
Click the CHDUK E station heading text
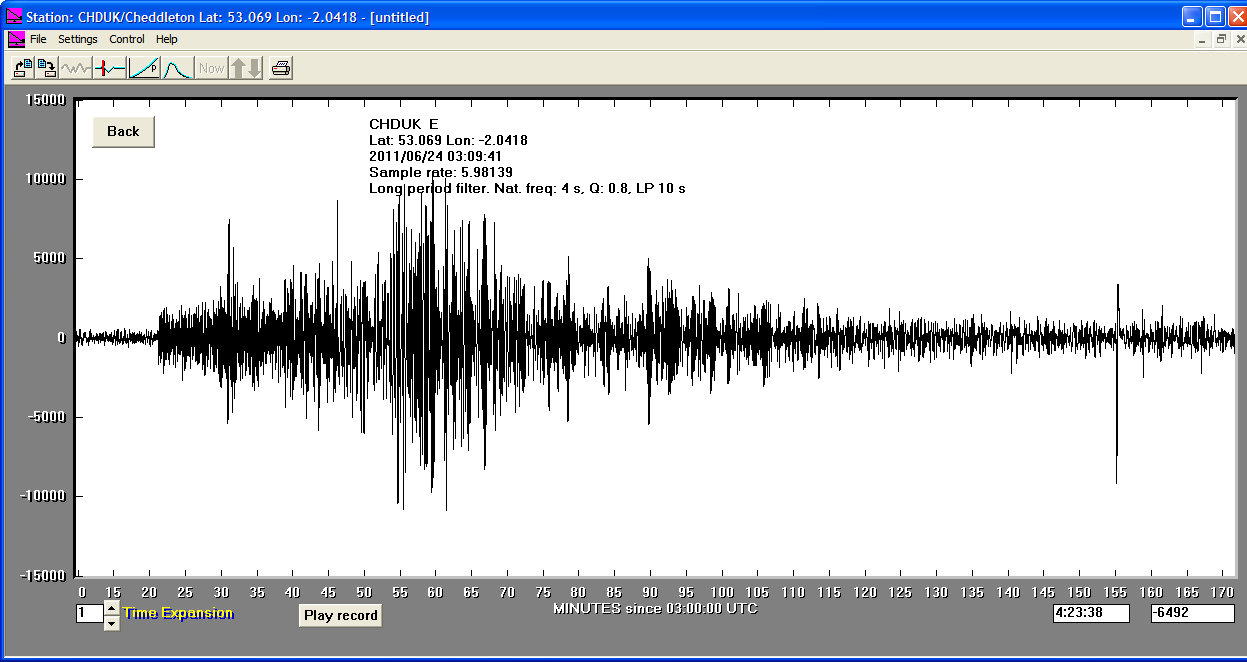point(403,124)
